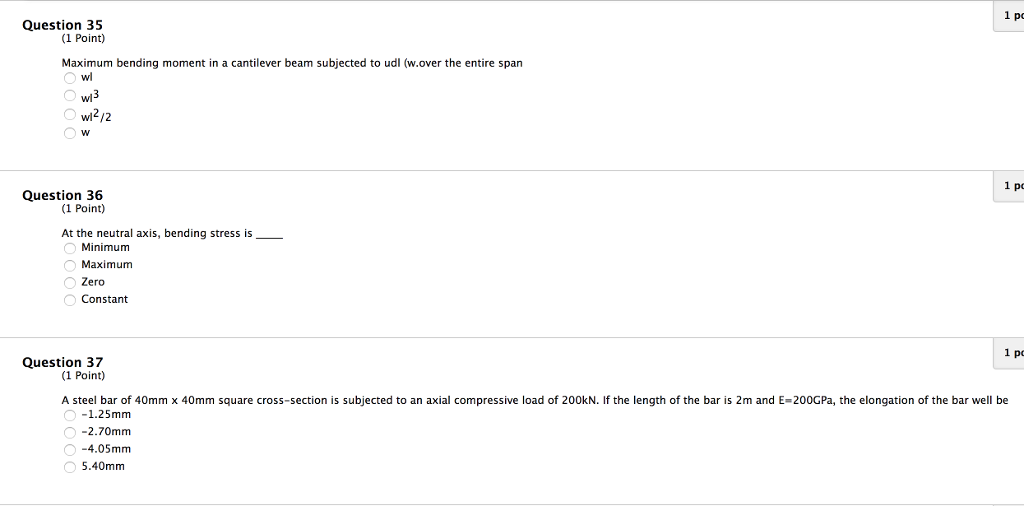Click the Question 35 points badge
The image size is (1024, 506).
pos(1009,16)
